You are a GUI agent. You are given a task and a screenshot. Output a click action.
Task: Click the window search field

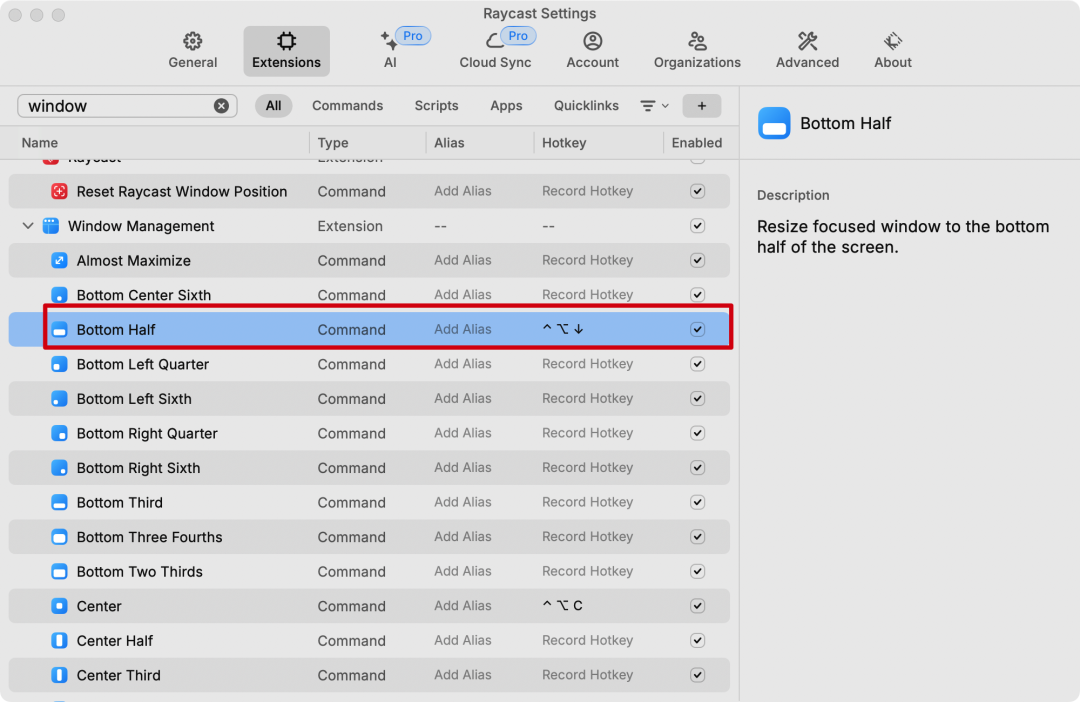click(127, 105)
